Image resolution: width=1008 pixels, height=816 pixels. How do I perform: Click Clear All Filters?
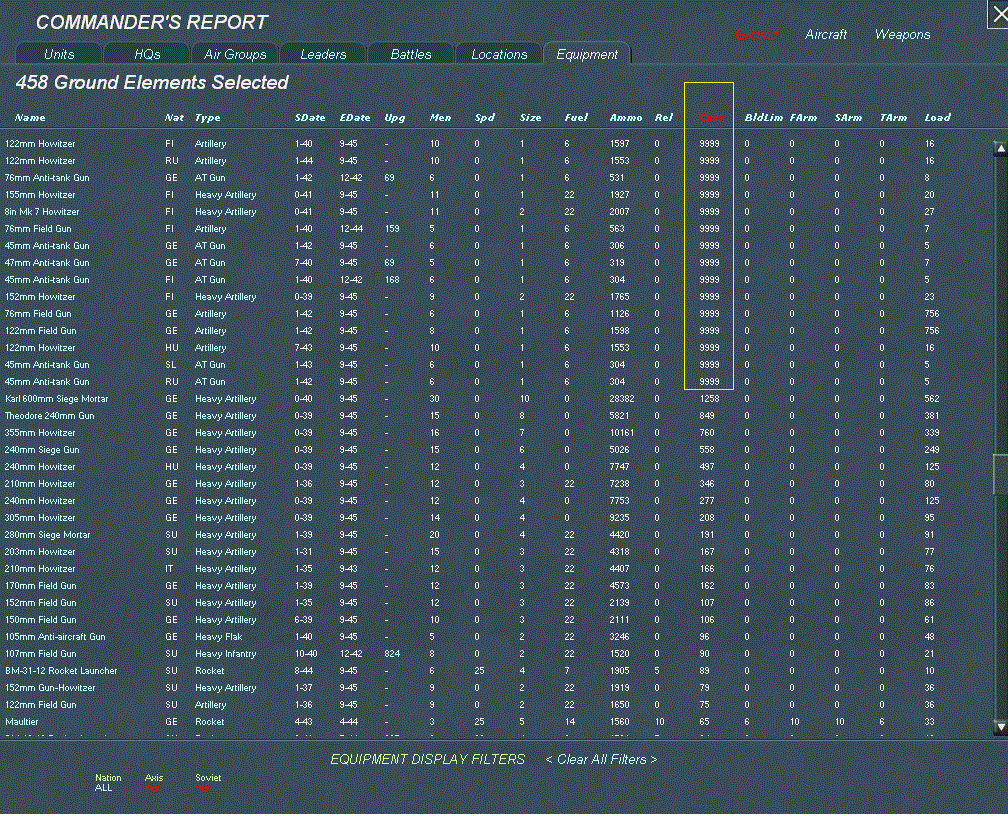point(601,759)
